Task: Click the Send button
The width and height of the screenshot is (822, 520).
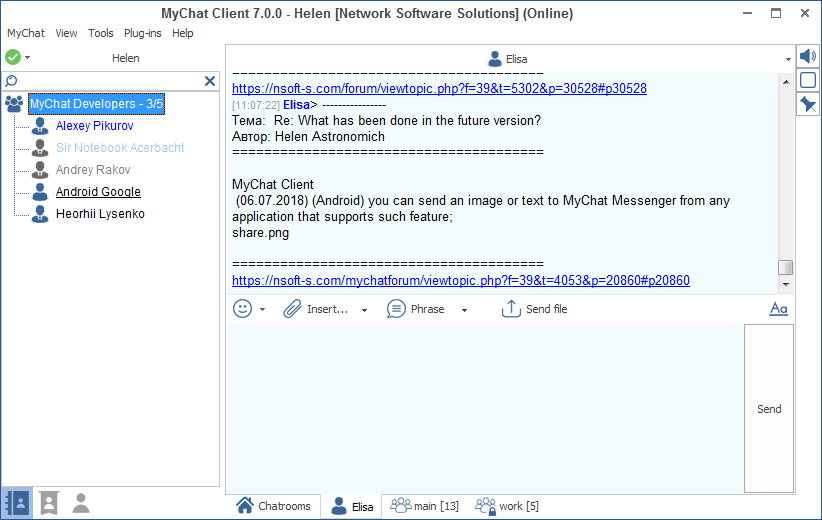Action: click(769, 409)
